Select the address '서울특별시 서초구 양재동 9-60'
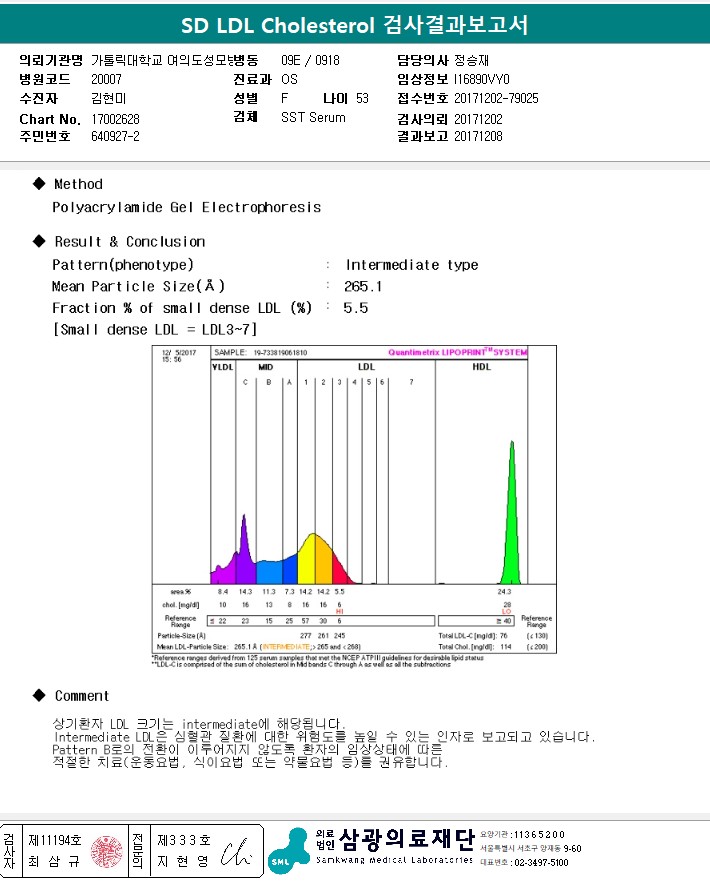 pos(531,848)
